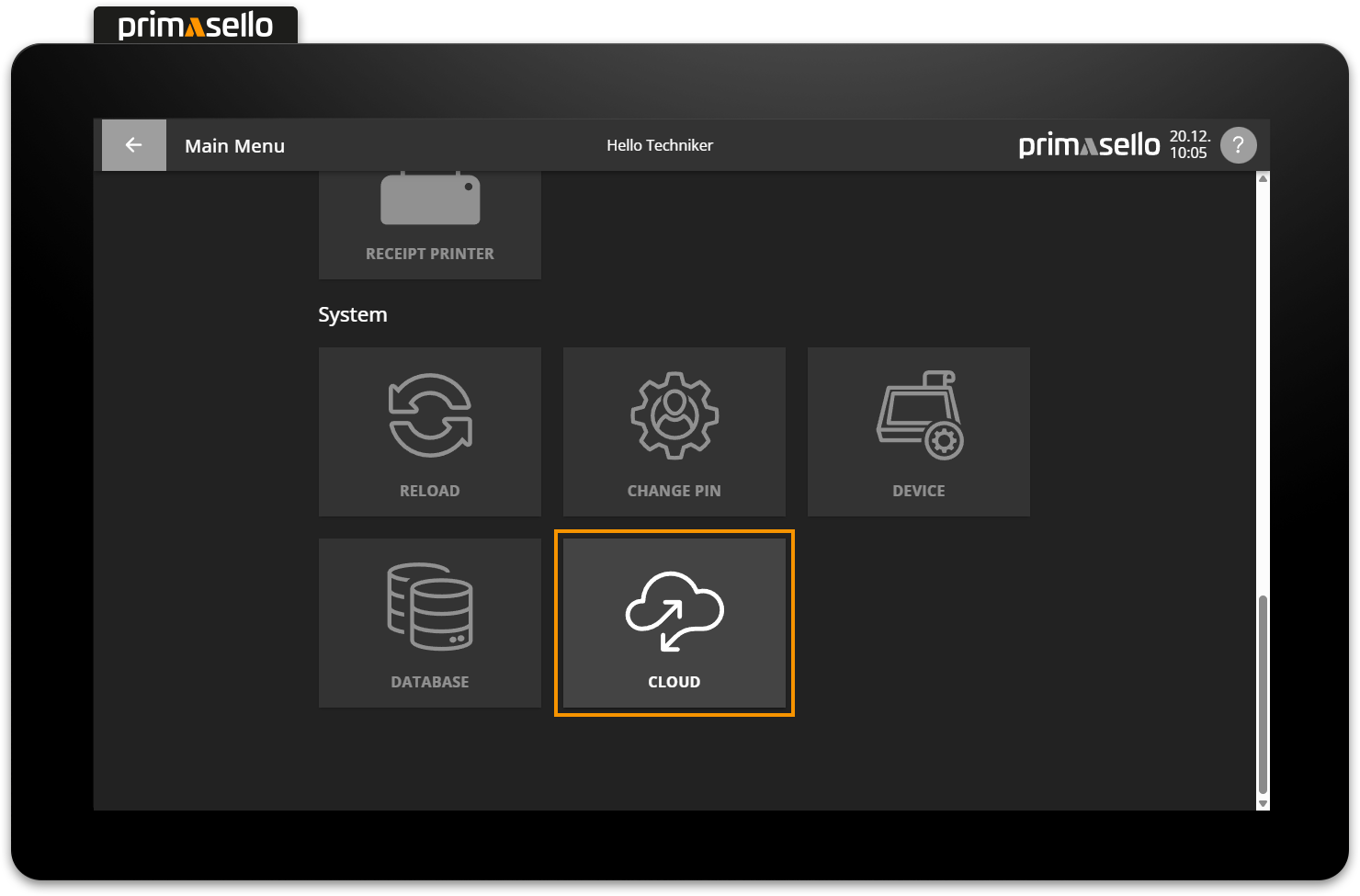The width and height of the screenshot is (1360, 896).
Task: Click the Device cash register icon
Action: (x=919, y=415)
